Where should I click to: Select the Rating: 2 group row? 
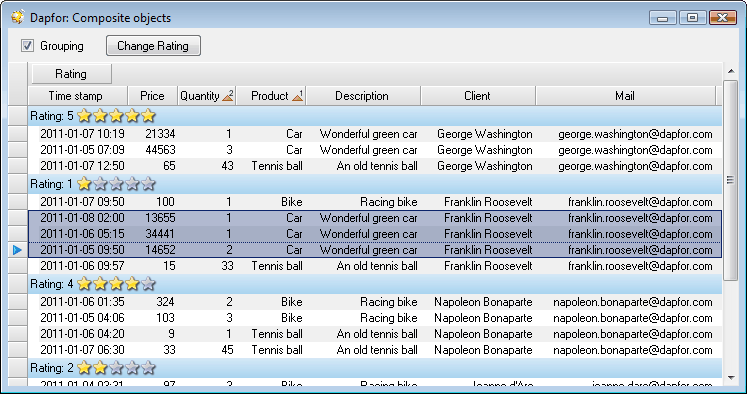(x=374, y=368)
